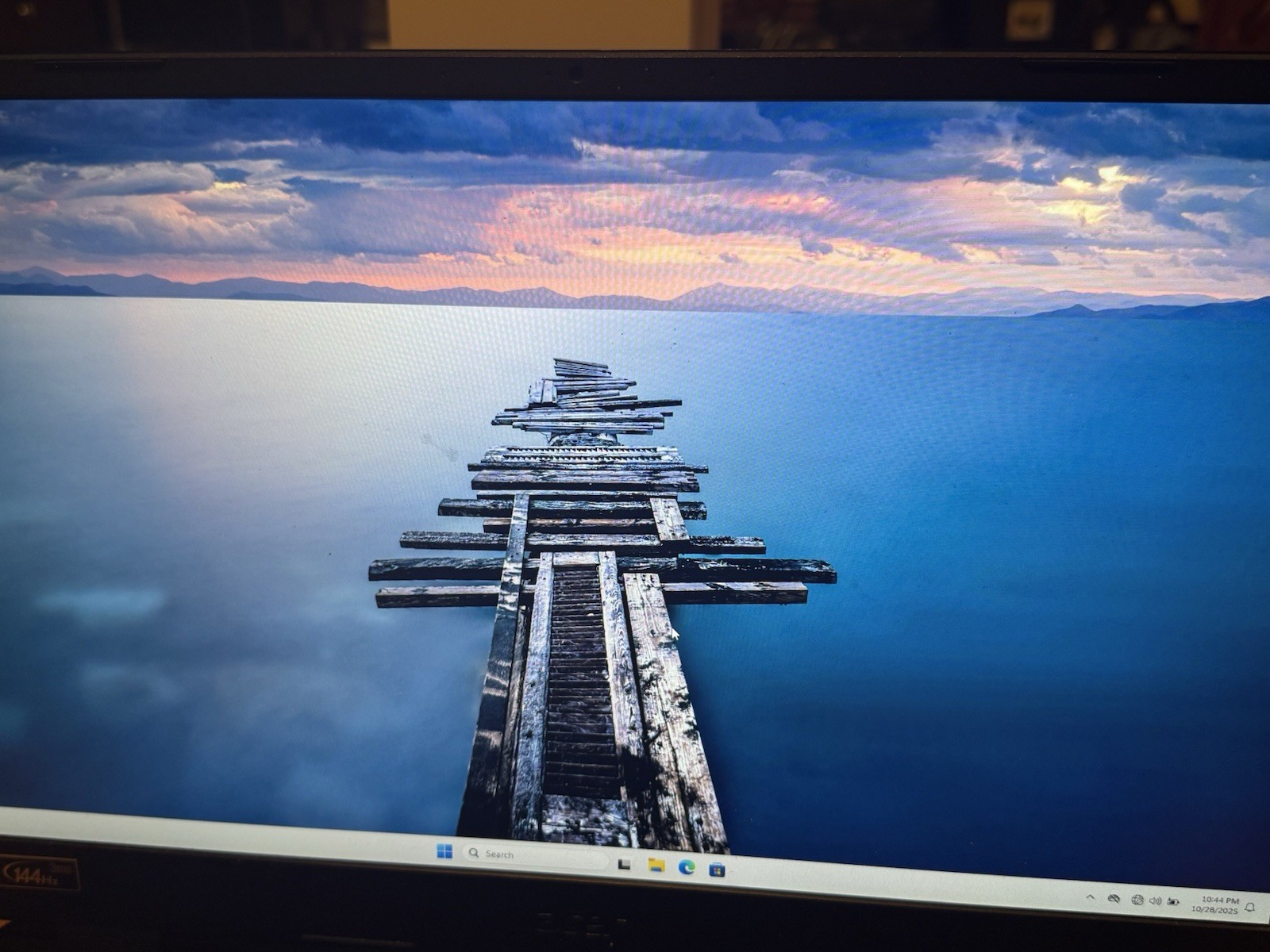Click the OneDrive not-synced tray icon
The width and height of the screenshot is (1270, 952).
click(x=1114, y=899)
